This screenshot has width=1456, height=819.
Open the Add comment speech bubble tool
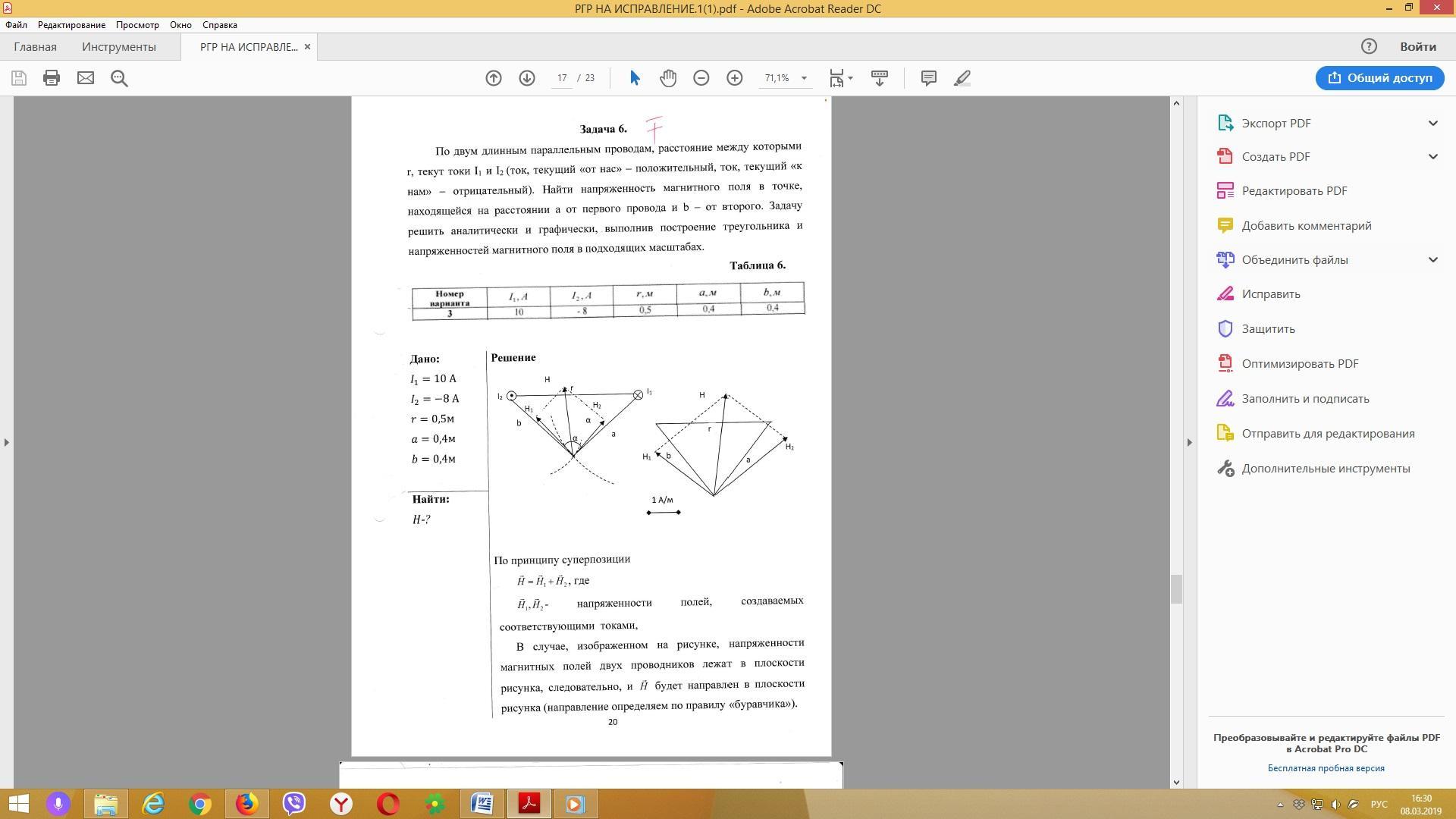929,78
